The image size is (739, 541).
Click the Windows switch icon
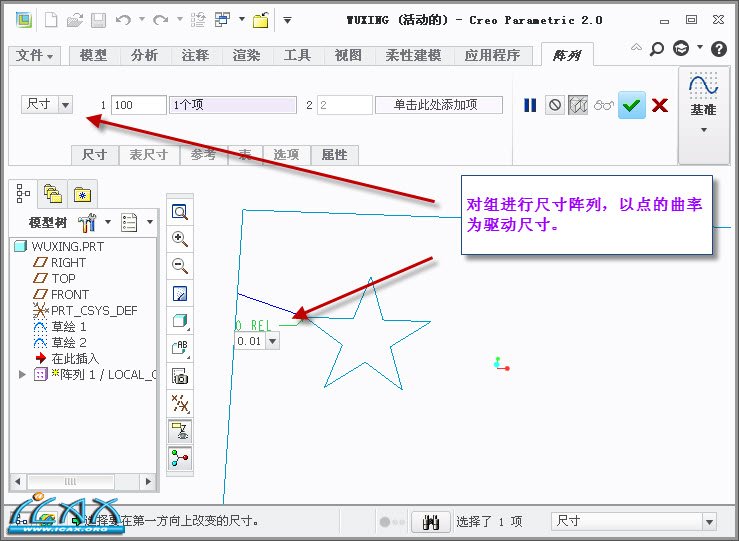pos(222,20)
